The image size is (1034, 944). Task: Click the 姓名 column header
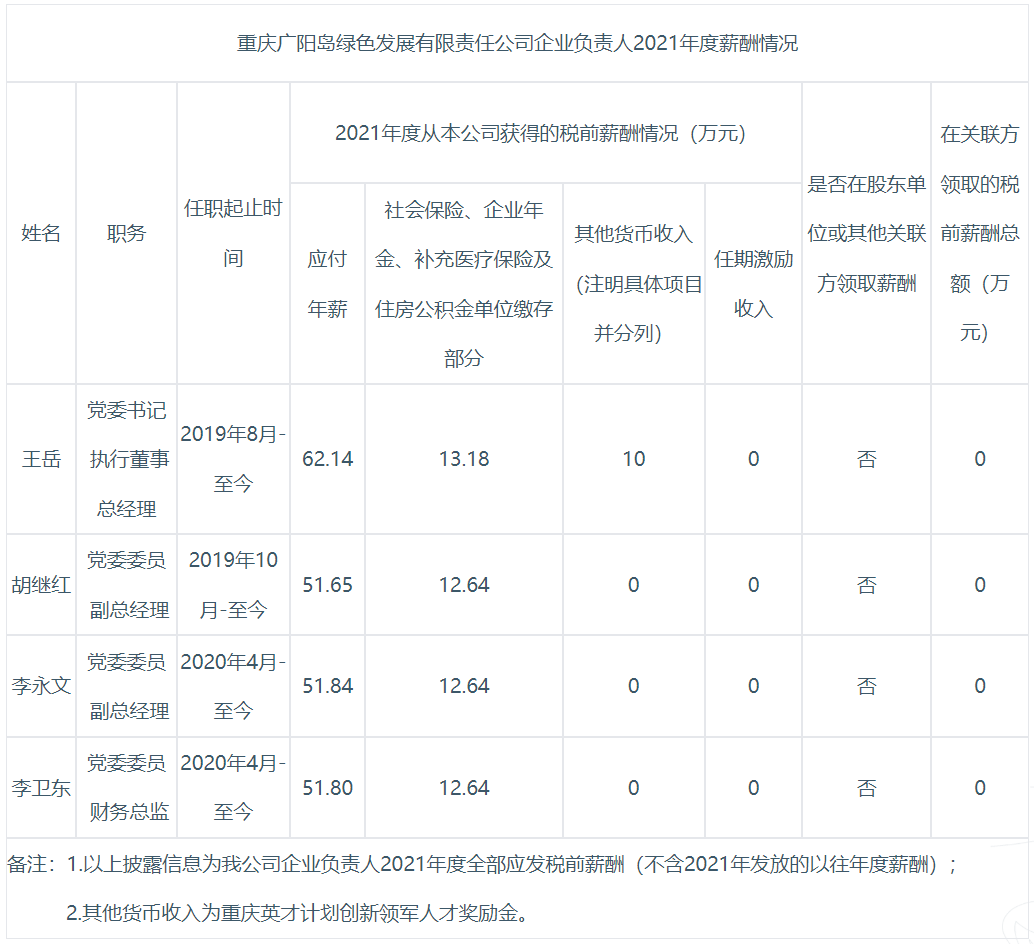(x=41, y=233)
